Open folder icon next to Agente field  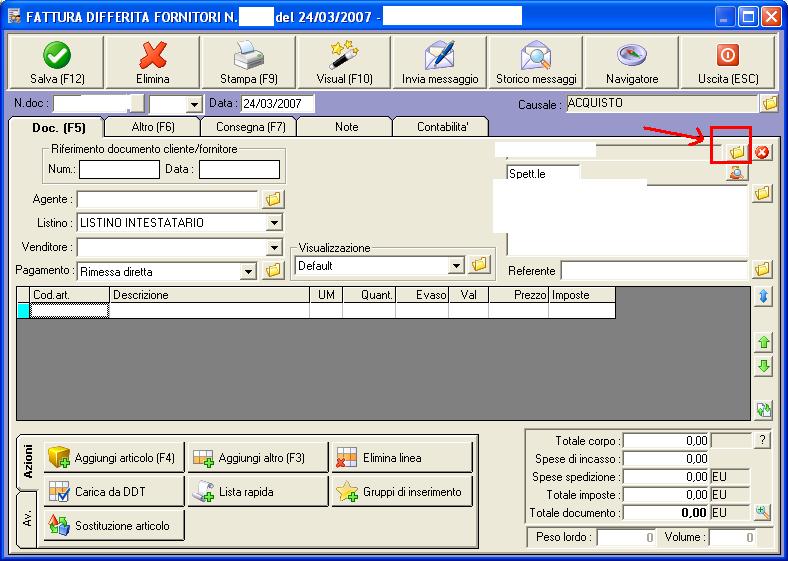(x=273, y=200)
